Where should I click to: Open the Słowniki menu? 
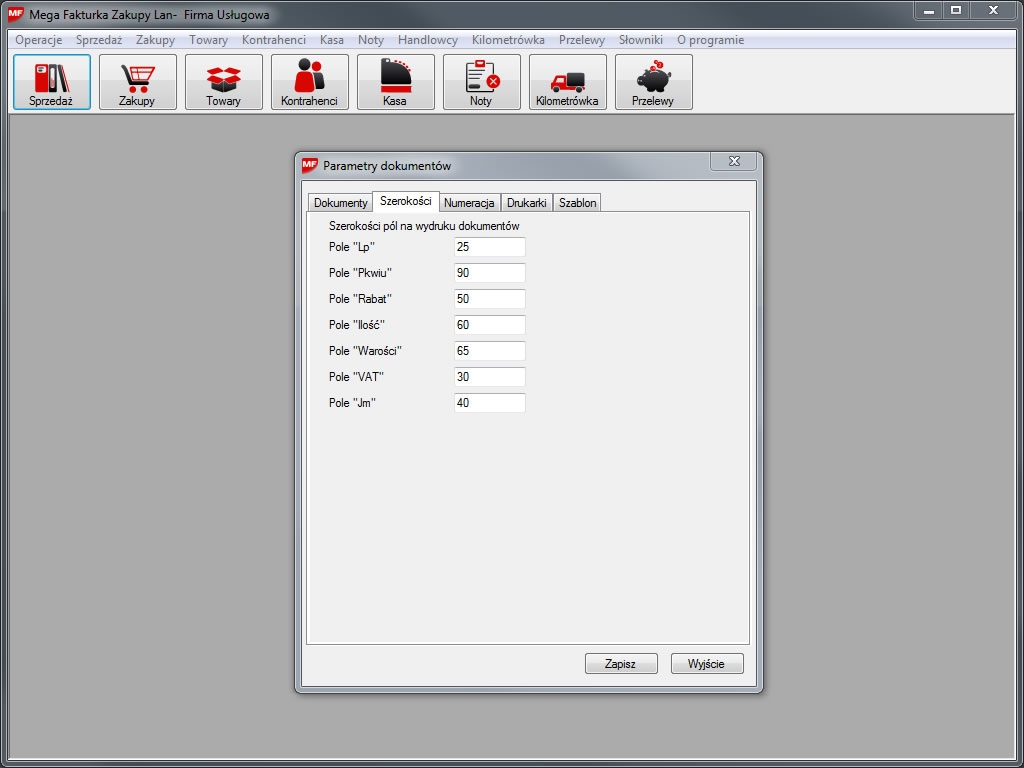pos(640,40)
